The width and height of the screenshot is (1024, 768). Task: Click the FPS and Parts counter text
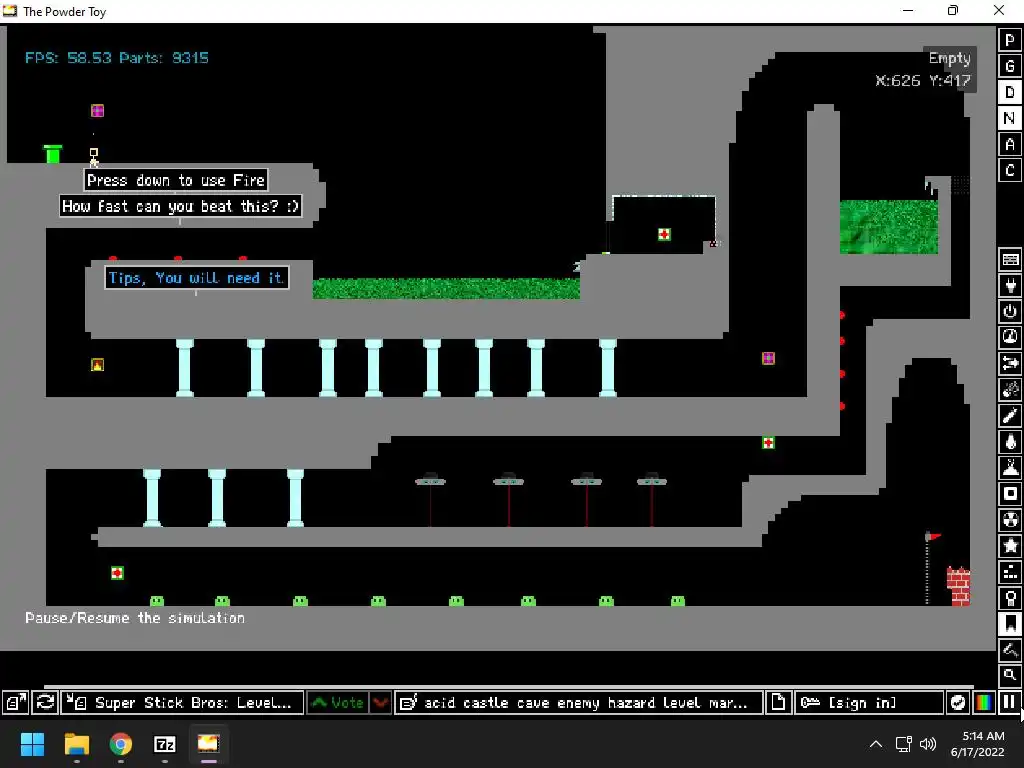117,58
